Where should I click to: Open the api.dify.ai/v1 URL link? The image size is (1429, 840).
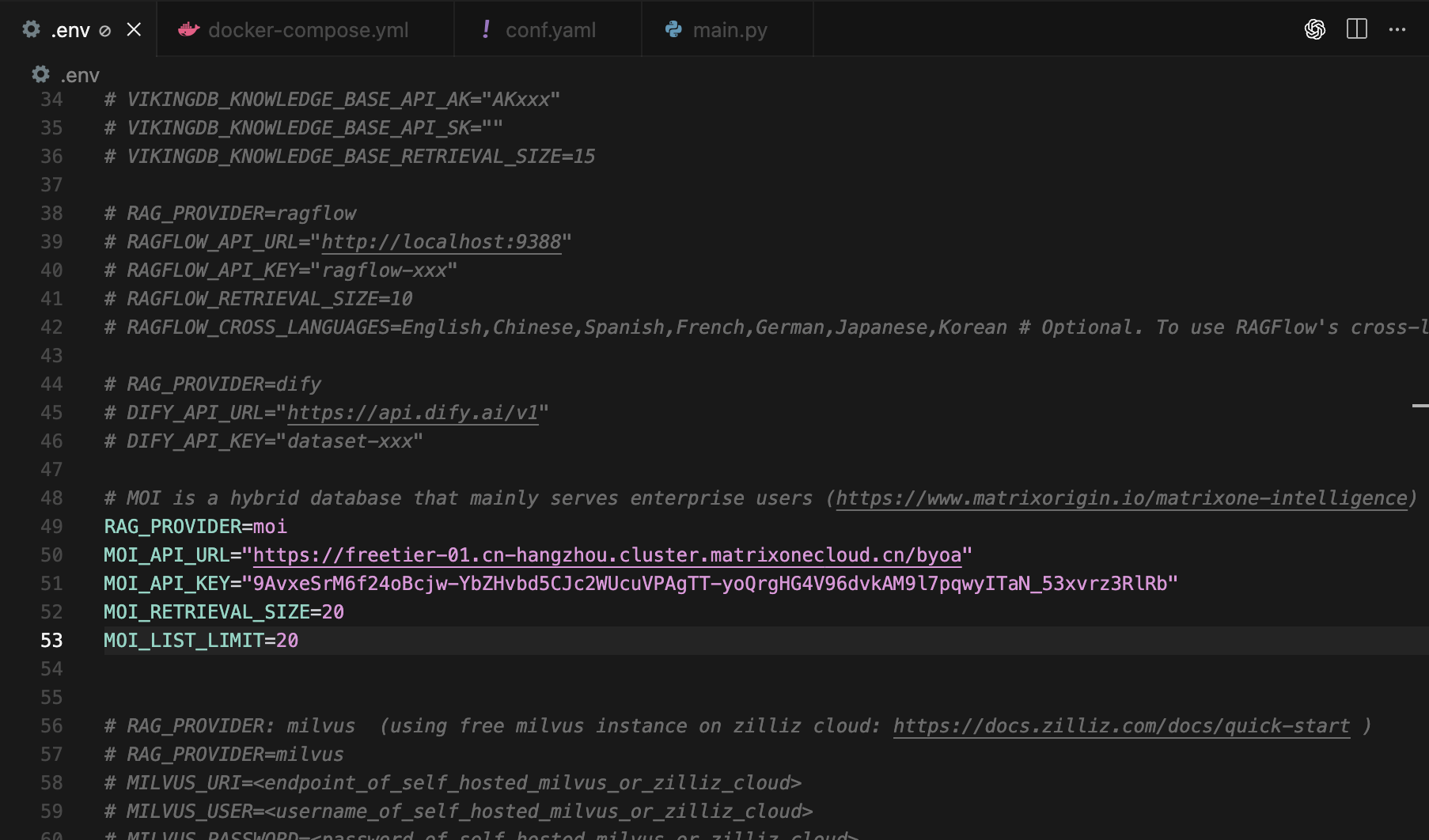coord(412,413)
